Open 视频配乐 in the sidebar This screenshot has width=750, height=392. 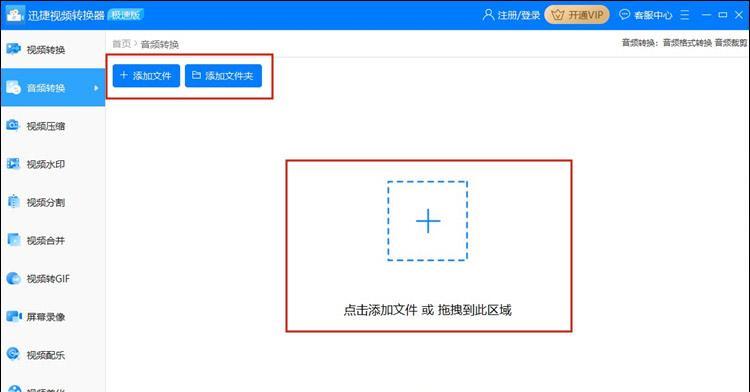coord(53,355)
